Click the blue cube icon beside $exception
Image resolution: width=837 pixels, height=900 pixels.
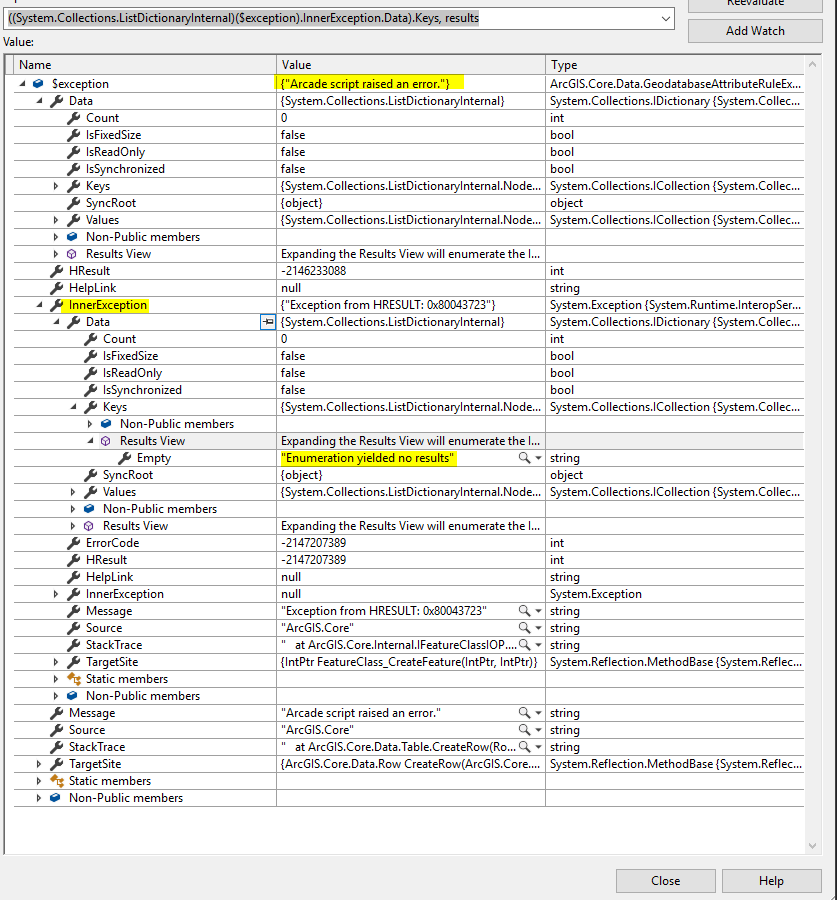pyautogui.click(x=38, y=84)
